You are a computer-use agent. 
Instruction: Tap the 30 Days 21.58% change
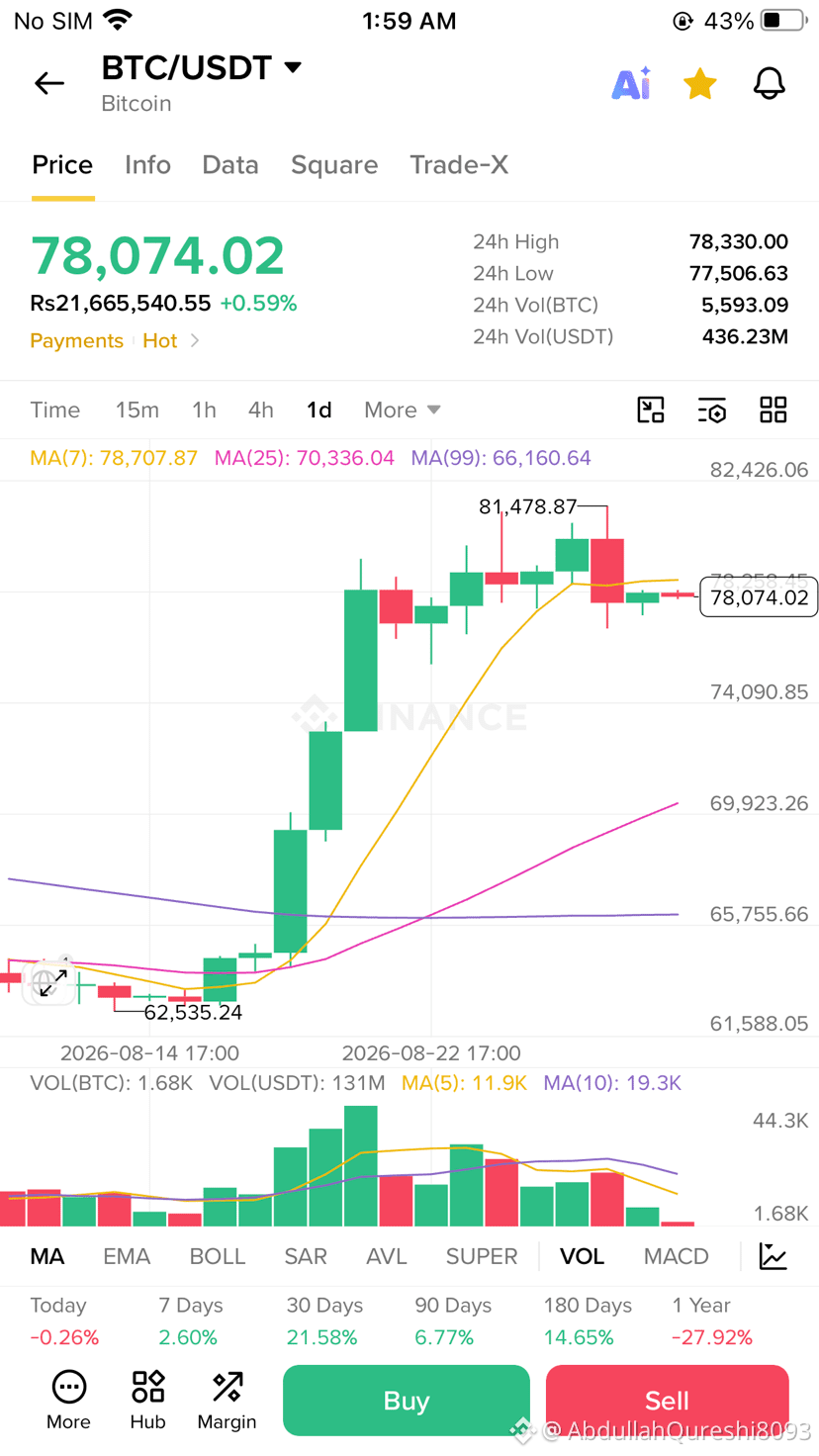coord(324,1321)
